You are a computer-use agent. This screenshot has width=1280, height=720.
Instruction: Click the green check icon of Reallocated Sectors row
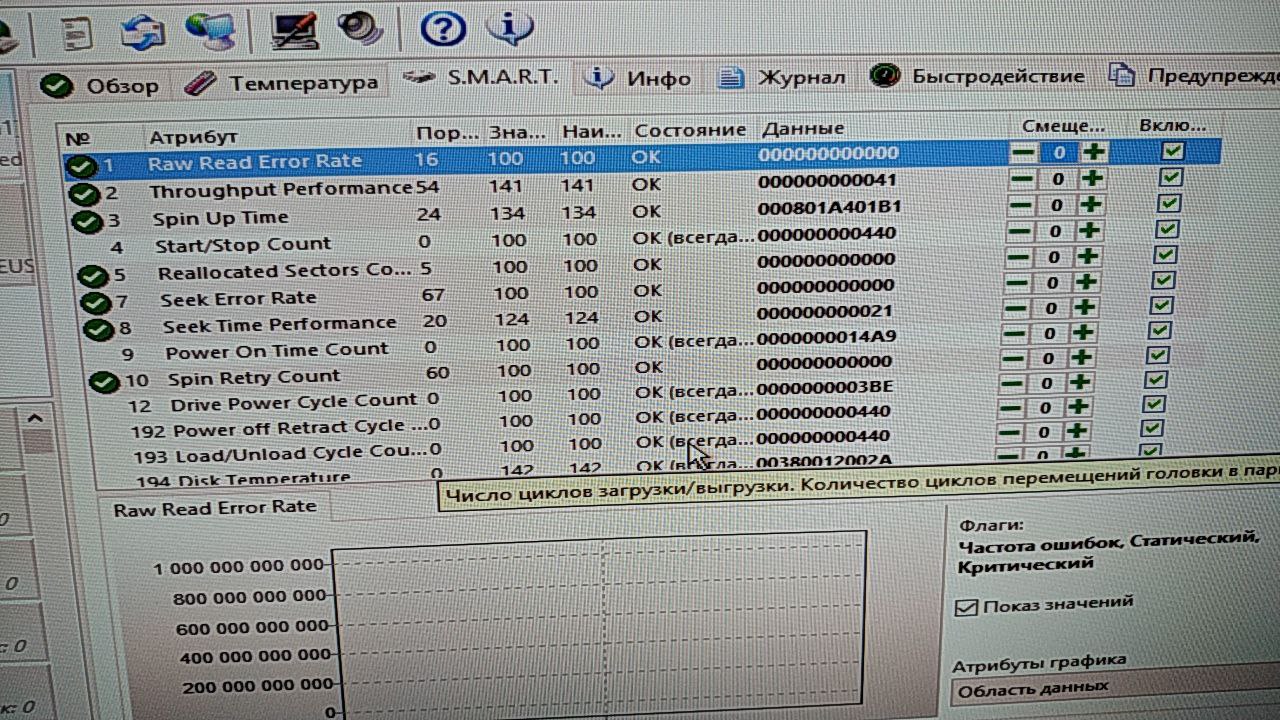pyautogui.click(x=93, y=275)
